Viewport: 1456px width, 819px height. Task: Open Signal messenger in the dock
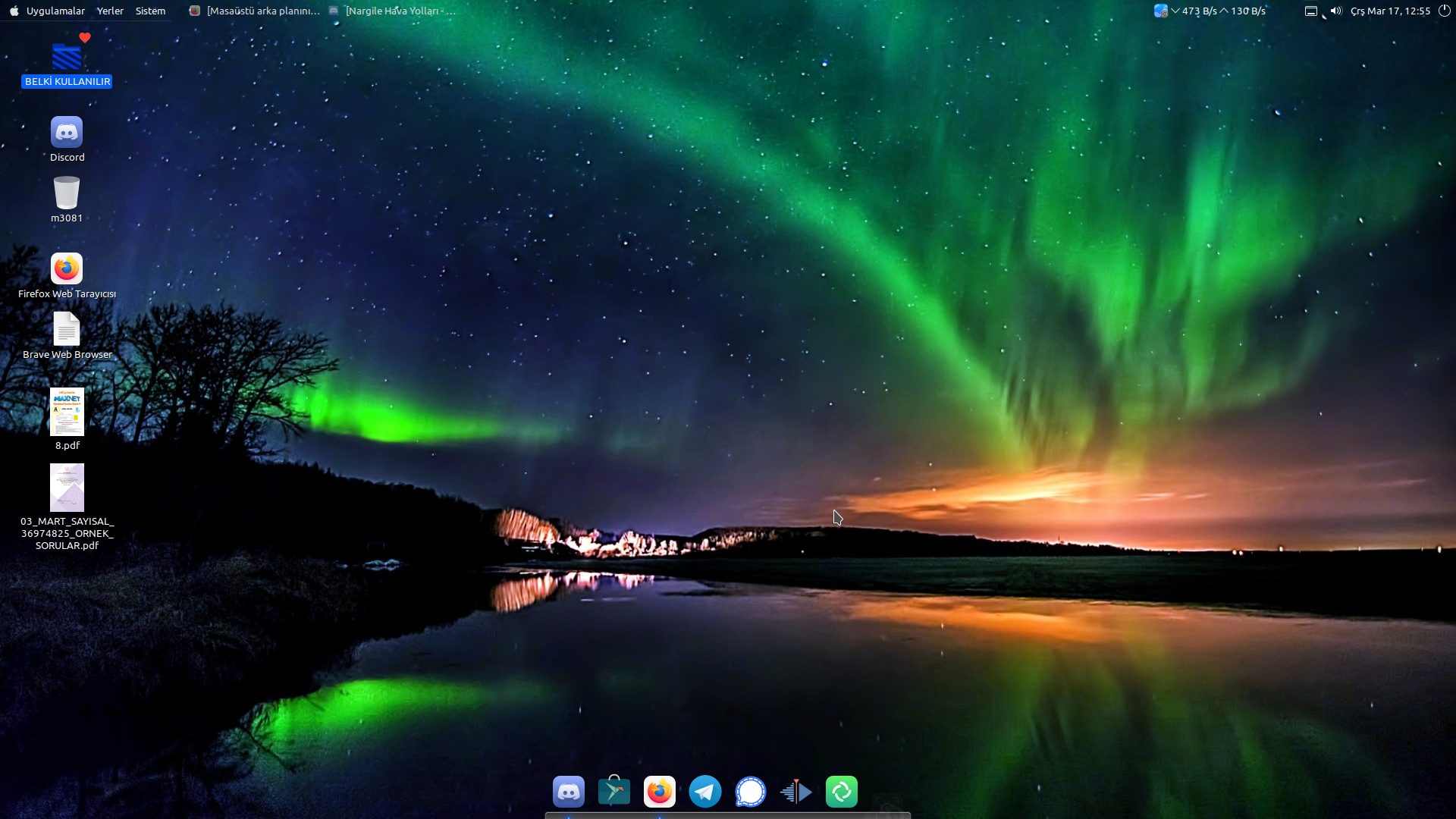751,792
